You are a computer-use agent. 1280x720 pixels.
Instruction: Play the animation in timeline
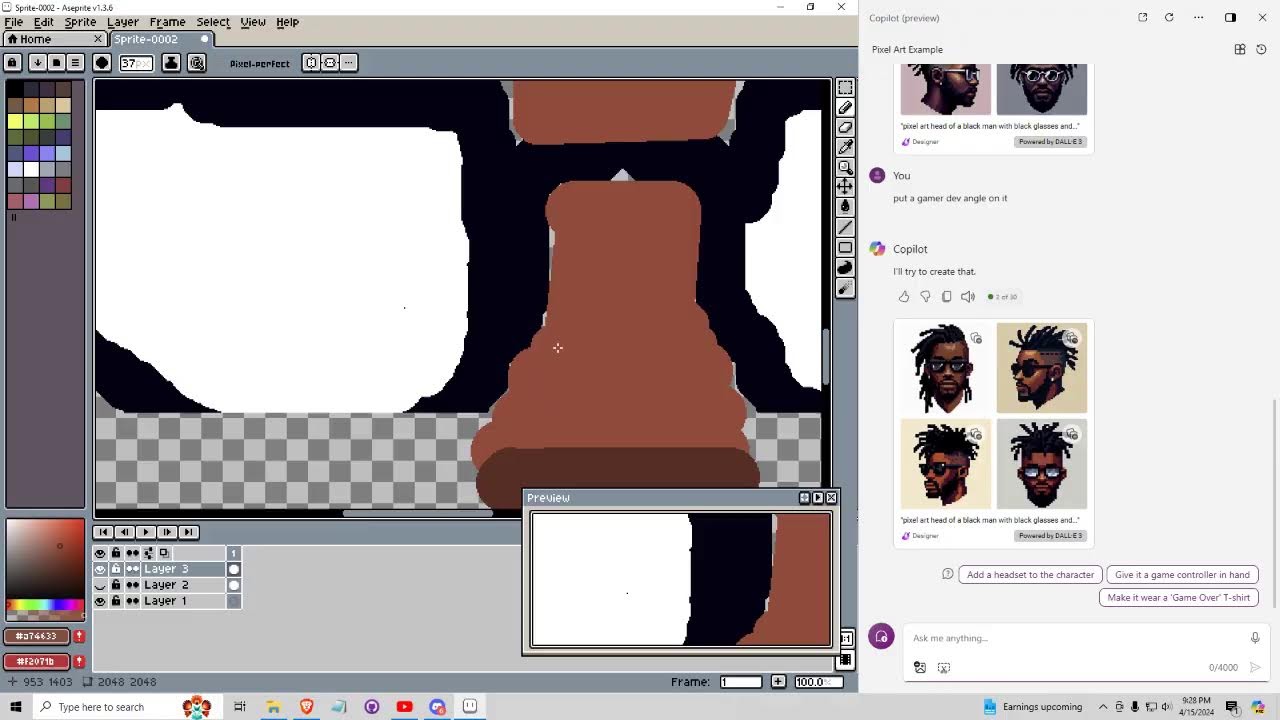click(146, 532)
